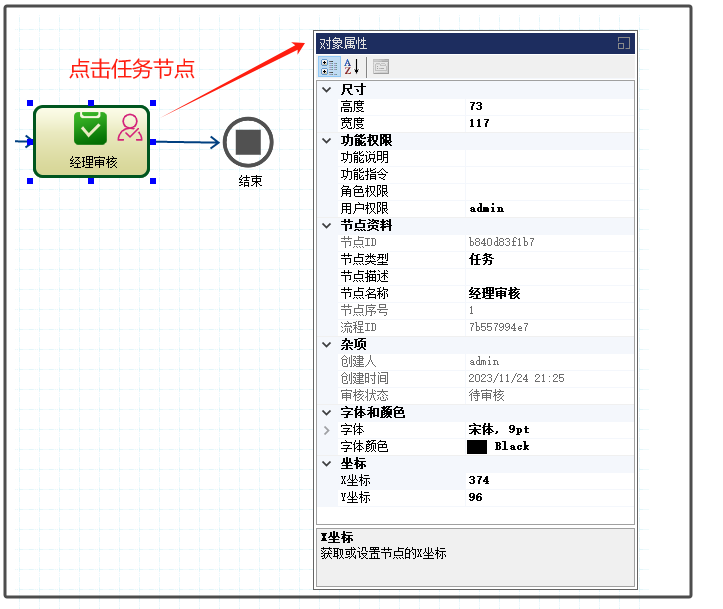Collapse the 杂项 category
Screen dimensions: 723x609
coord(326,345)
